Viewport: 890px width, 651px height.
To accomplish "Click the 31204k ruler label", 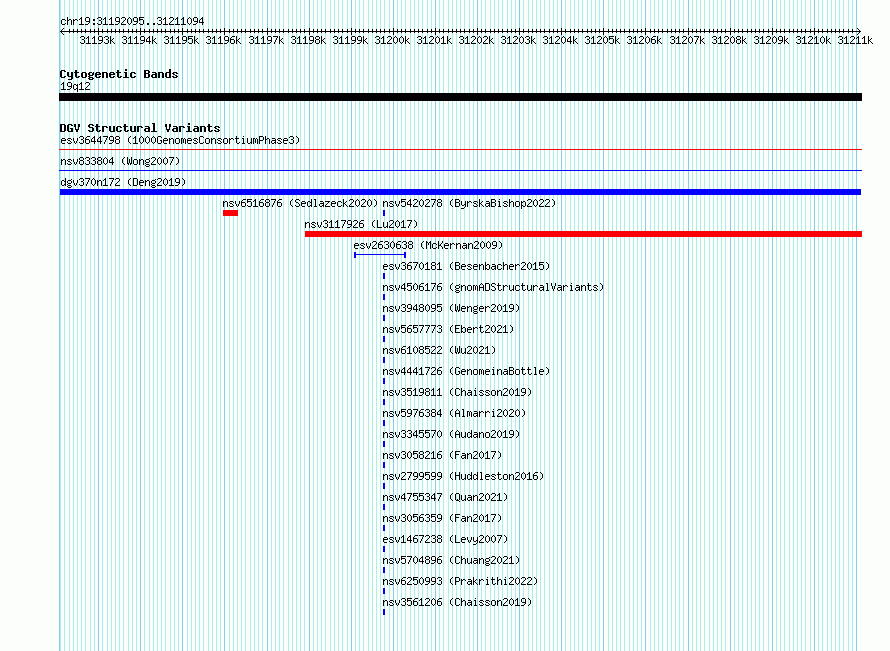I will [560, 40].
